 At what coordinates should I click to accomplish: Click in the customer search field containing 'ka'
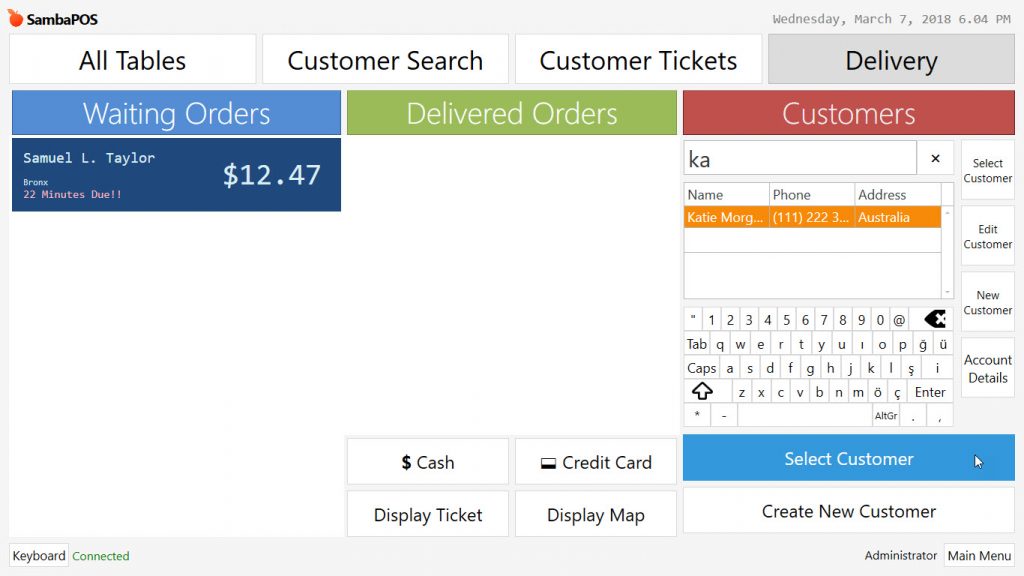800,159
